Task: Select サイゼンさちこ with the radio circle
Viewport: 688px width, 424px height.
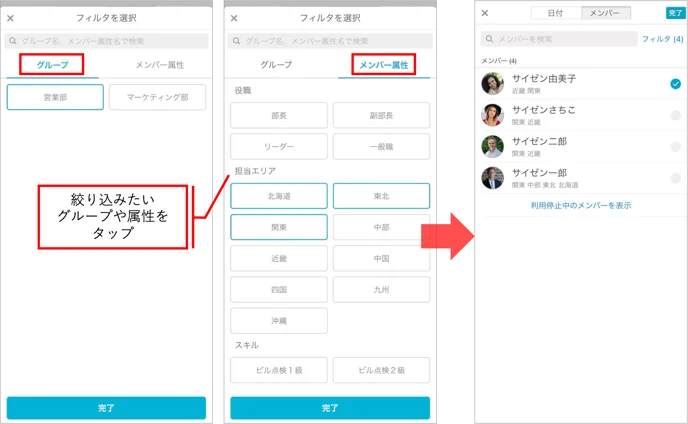Action: [675, 115]
